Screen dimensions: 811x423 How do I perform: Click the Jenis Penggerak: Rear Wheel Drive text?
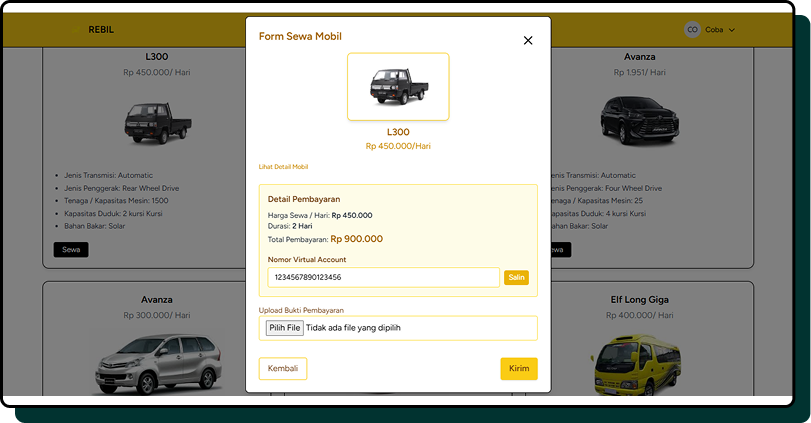[122, 188]
